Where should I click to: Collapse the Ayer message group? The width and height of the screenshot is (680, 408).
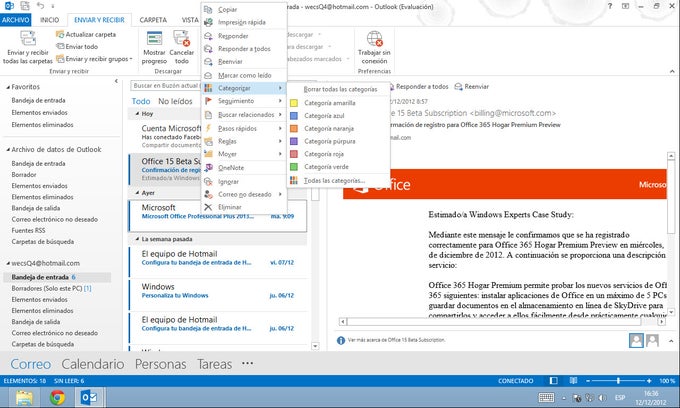click(137, 193)
